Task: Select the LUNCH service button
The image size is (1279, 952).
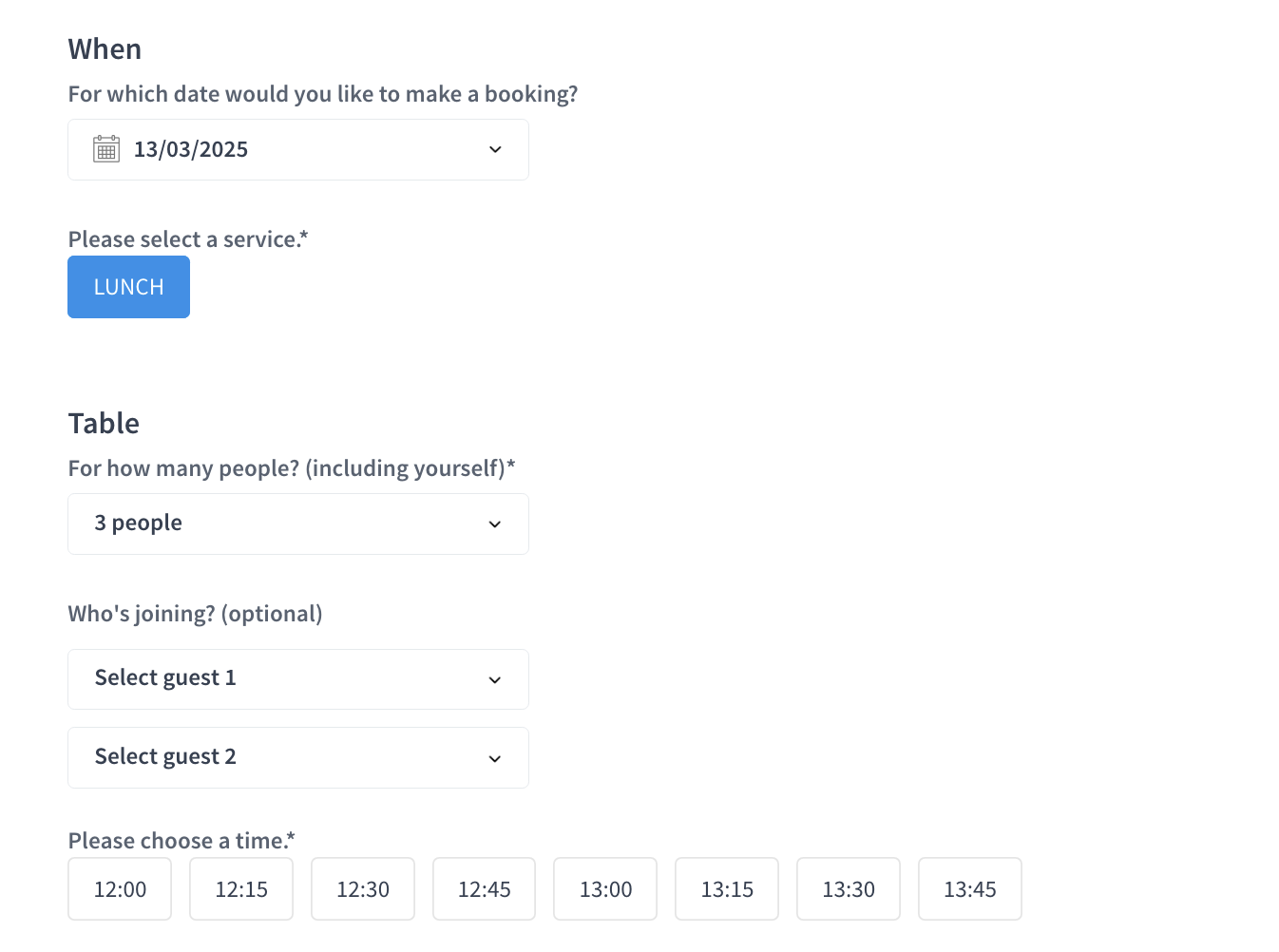Action: point(128,287)
